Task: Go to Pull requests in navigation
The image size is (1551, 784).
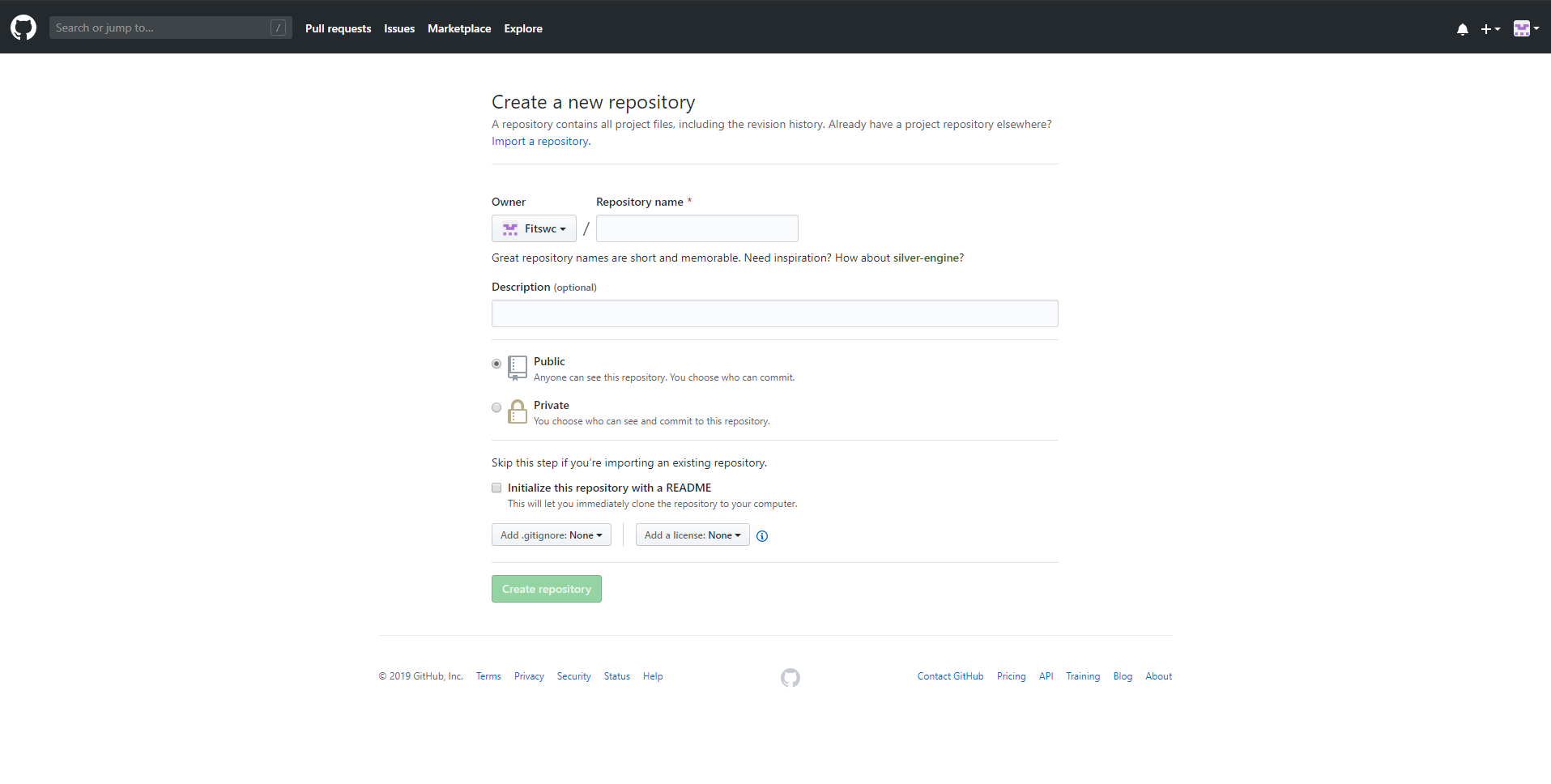Action: pos(338,28)
